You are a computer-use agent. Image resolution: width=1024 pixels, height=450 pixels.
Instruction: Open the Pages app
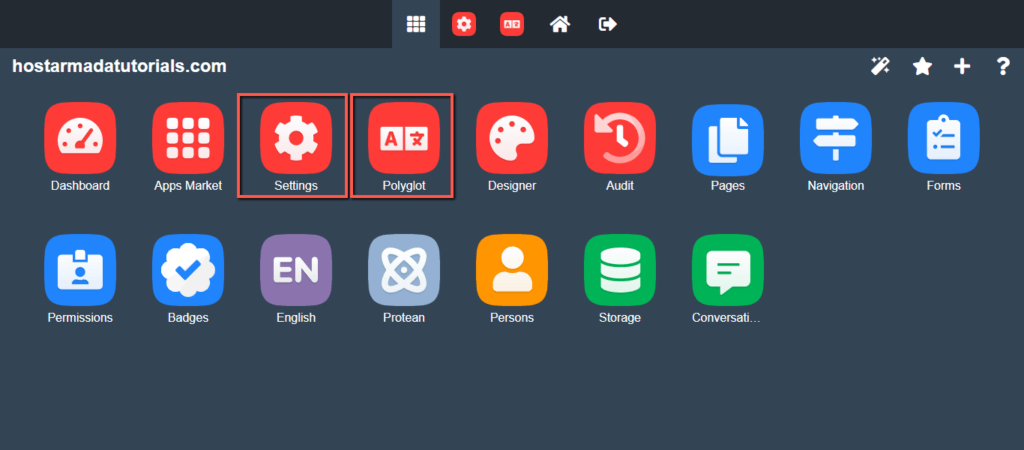click(728, 138)
